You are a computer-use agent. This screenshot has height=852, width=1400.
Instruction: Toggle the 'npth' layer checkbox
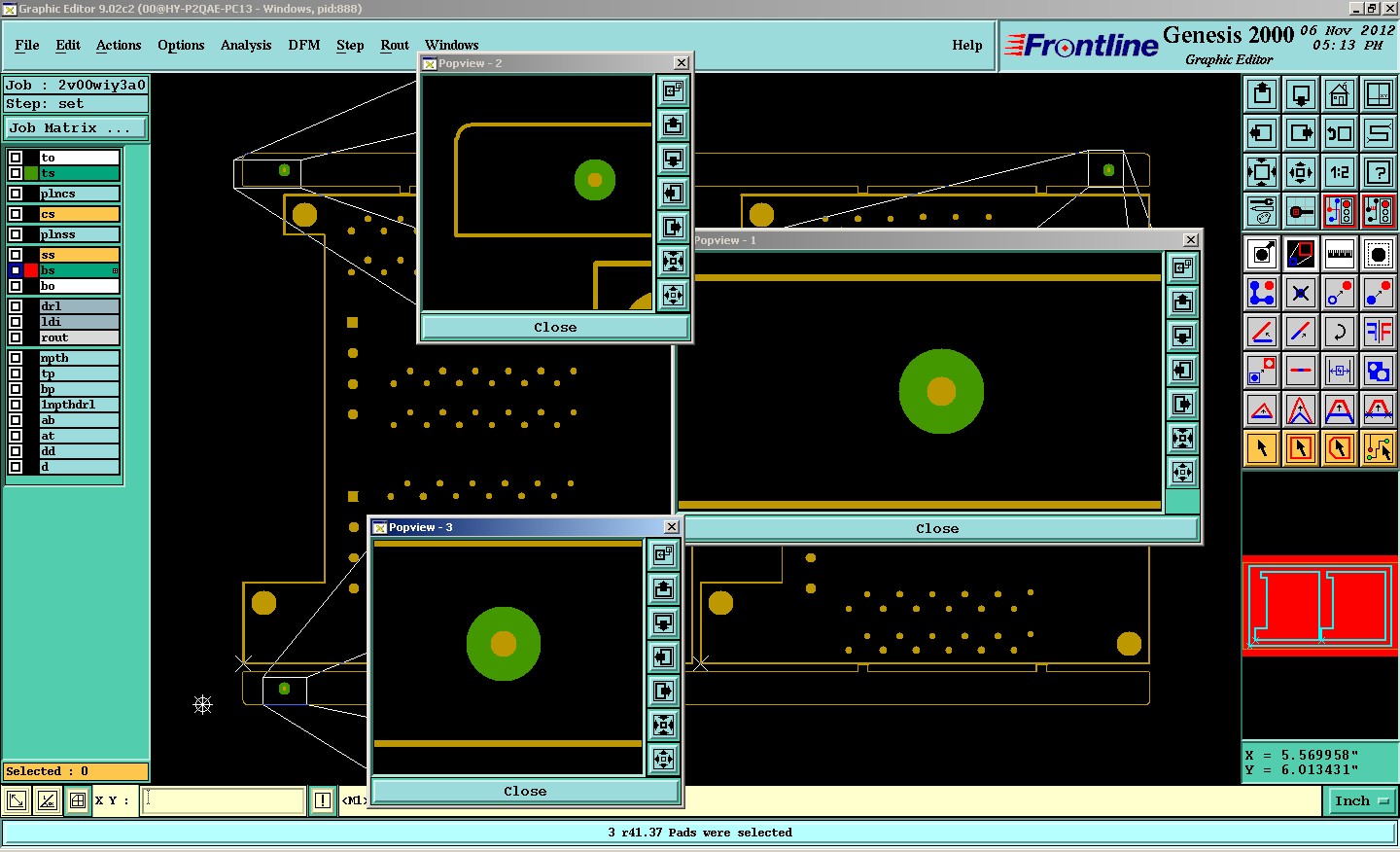click(x=16, y=358)
